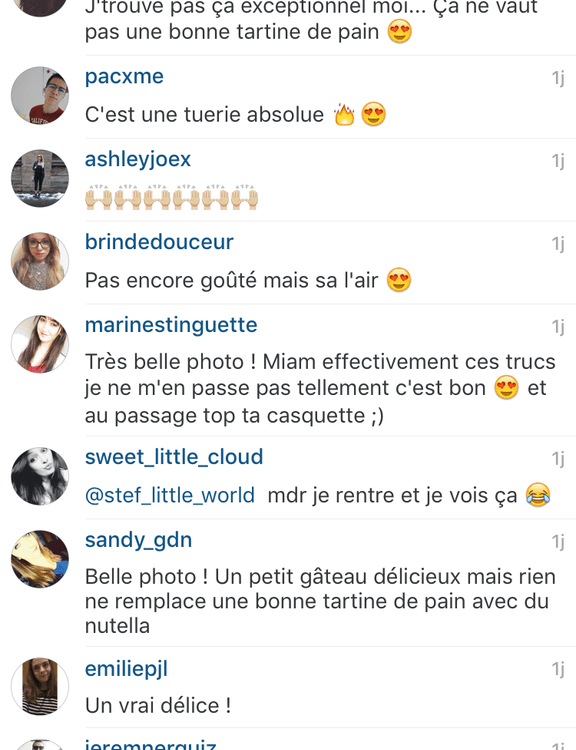Open the pacxme username link
Viewport: 576px width, 750px height.
124,77
